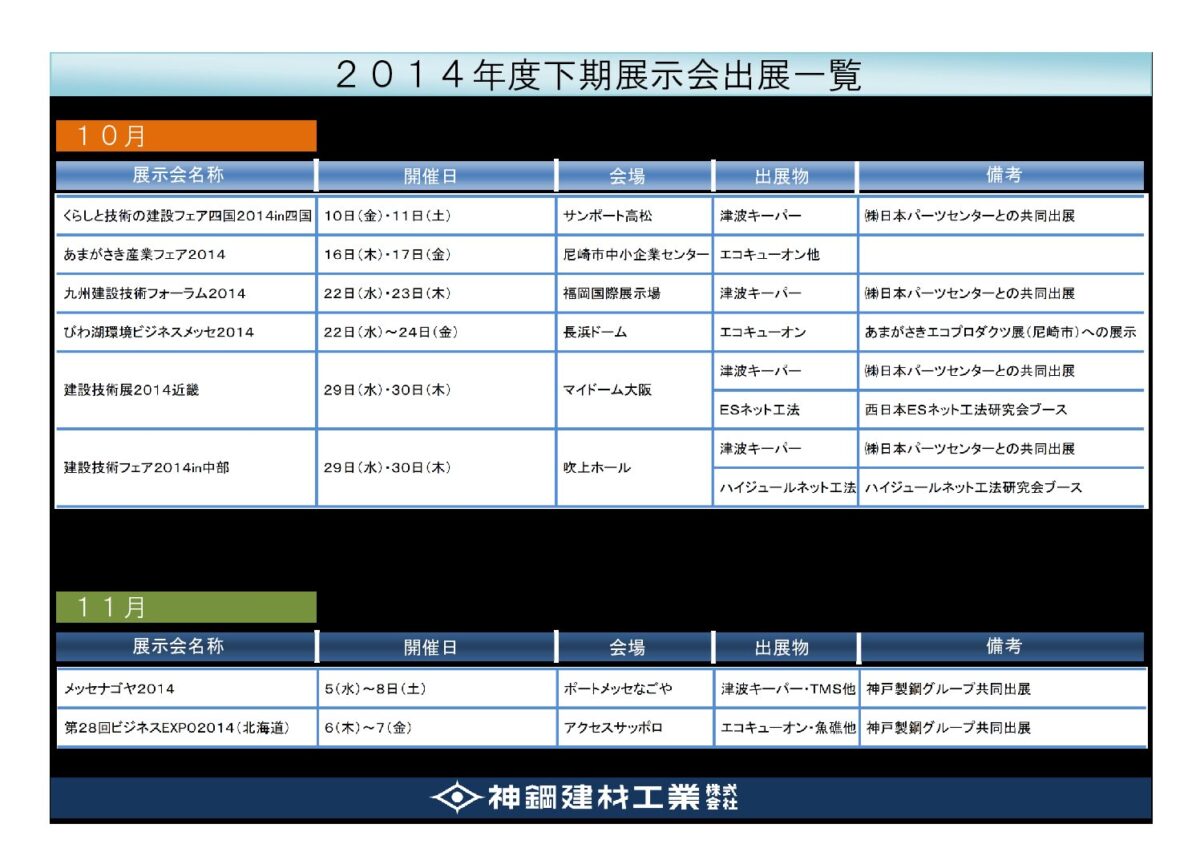Select the 建設技術展2014近畿 cell
The height and width of the screenshot is (848, 1200).
(x=186, y=390)
